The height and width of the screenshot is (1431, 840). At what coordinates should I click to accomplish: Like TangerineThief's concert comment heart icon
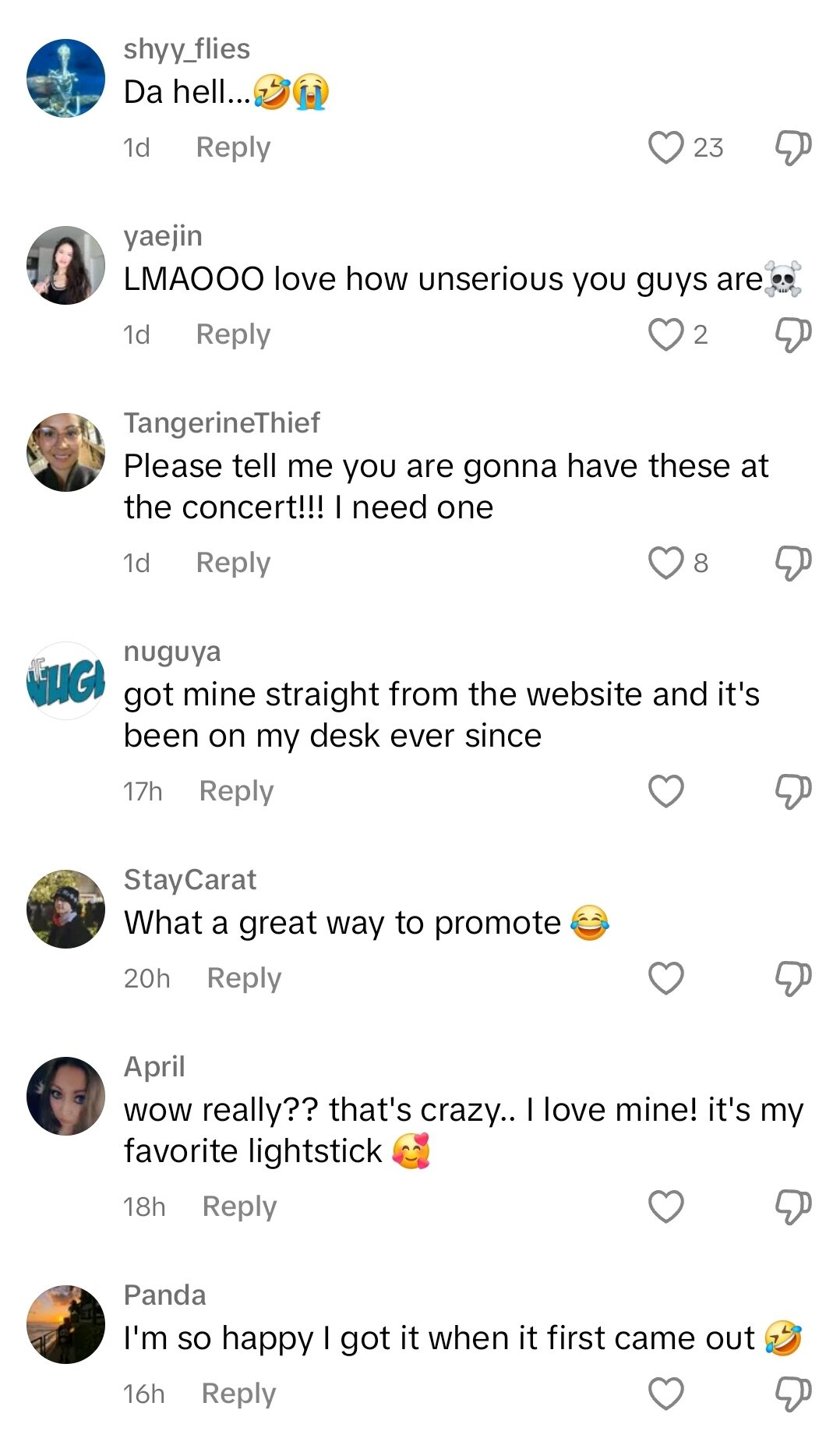click(x=667, y=561)
